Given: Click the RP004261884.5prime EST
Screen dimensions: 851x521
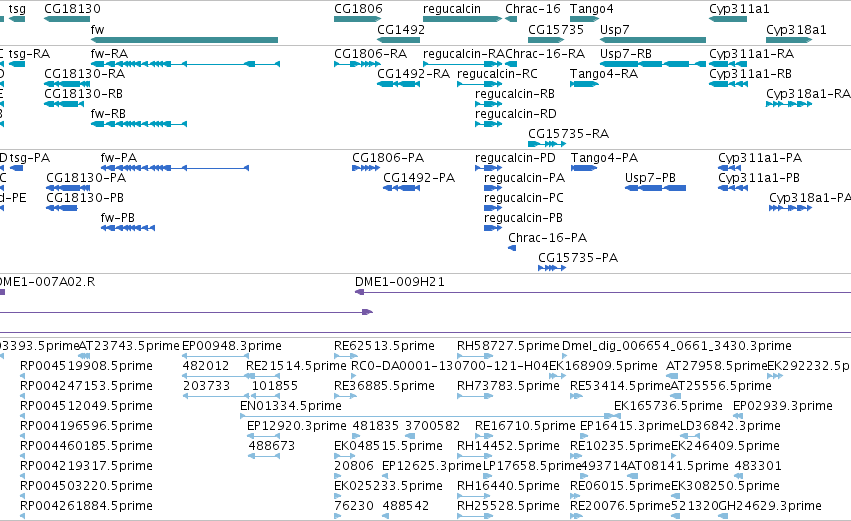Looking at the screenshot, I should pyautogui.click(x=22, y=516).
